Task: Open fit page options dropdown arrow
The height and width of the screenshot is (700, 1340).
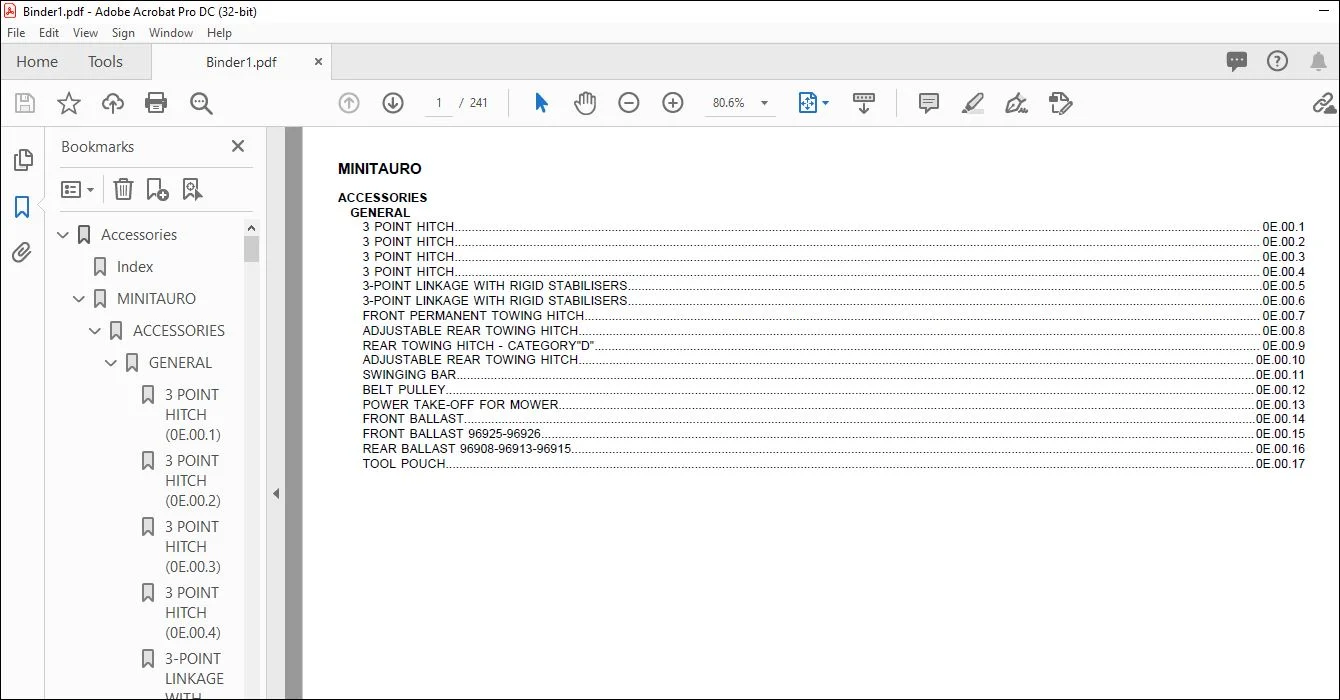Action: (x=825, y=103)
